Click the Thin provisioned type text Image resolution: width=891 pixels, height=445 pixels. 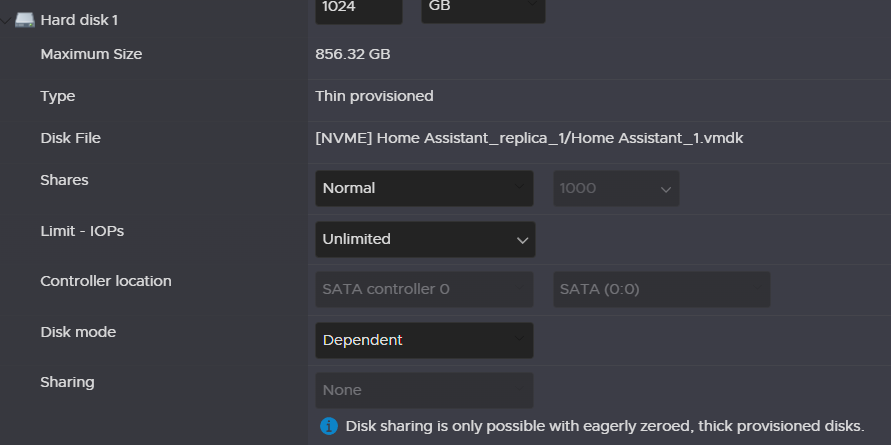click(x=374, y=96)
